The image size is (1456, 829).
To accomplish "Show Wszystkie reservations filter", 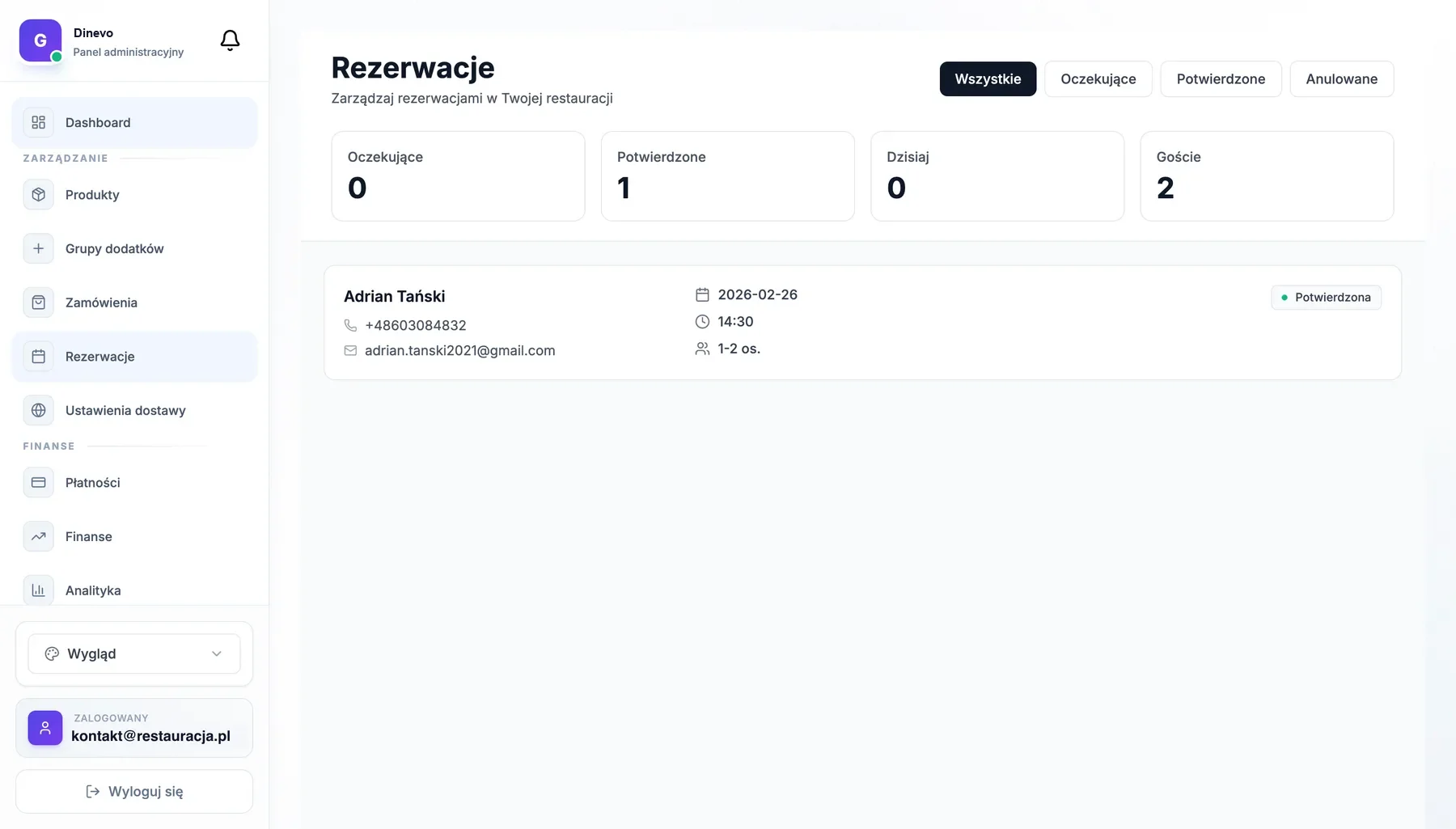I will [988, 79].
